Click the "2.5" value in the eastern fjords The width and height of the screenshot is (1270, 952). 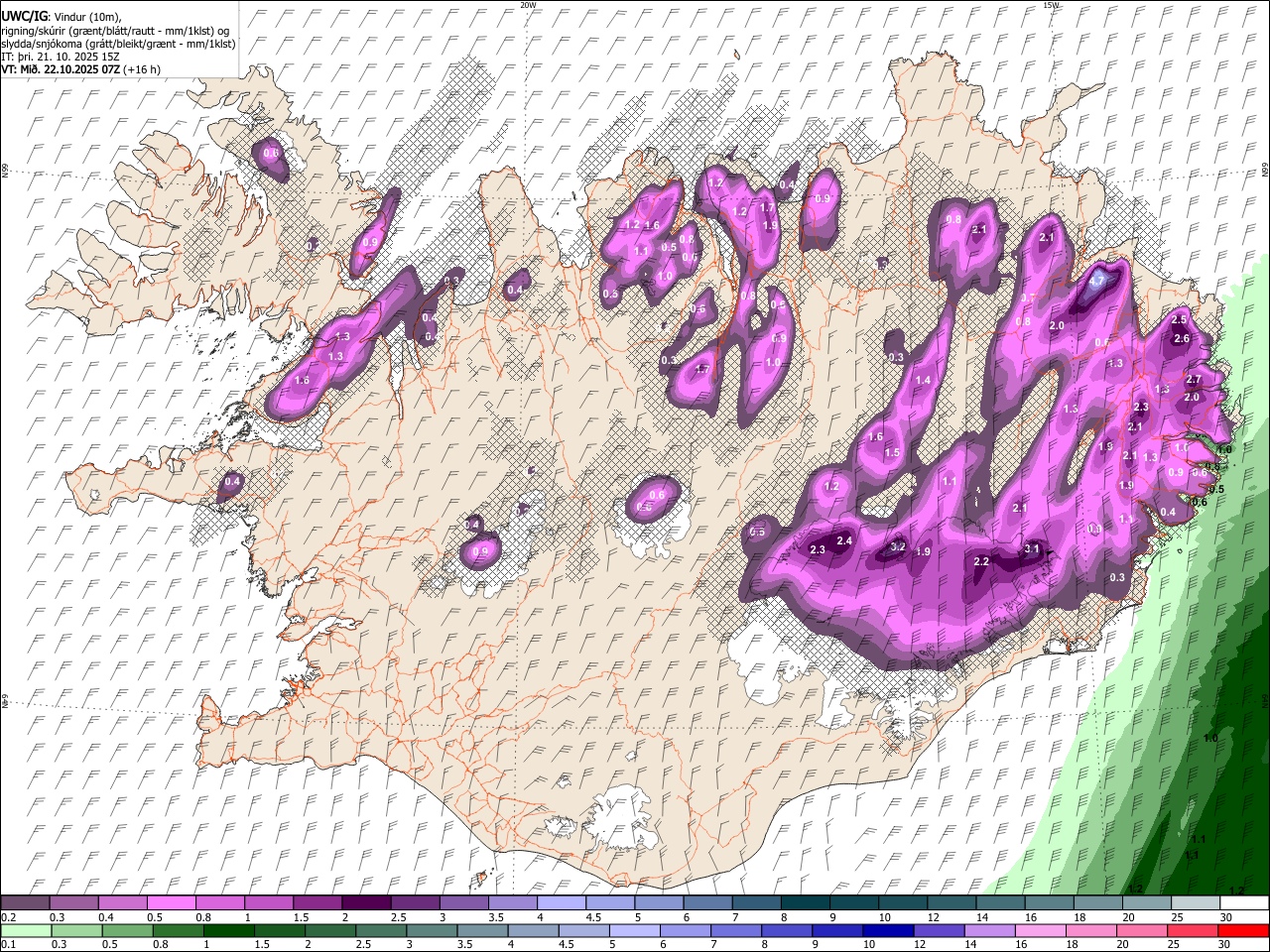point(1180,319)
